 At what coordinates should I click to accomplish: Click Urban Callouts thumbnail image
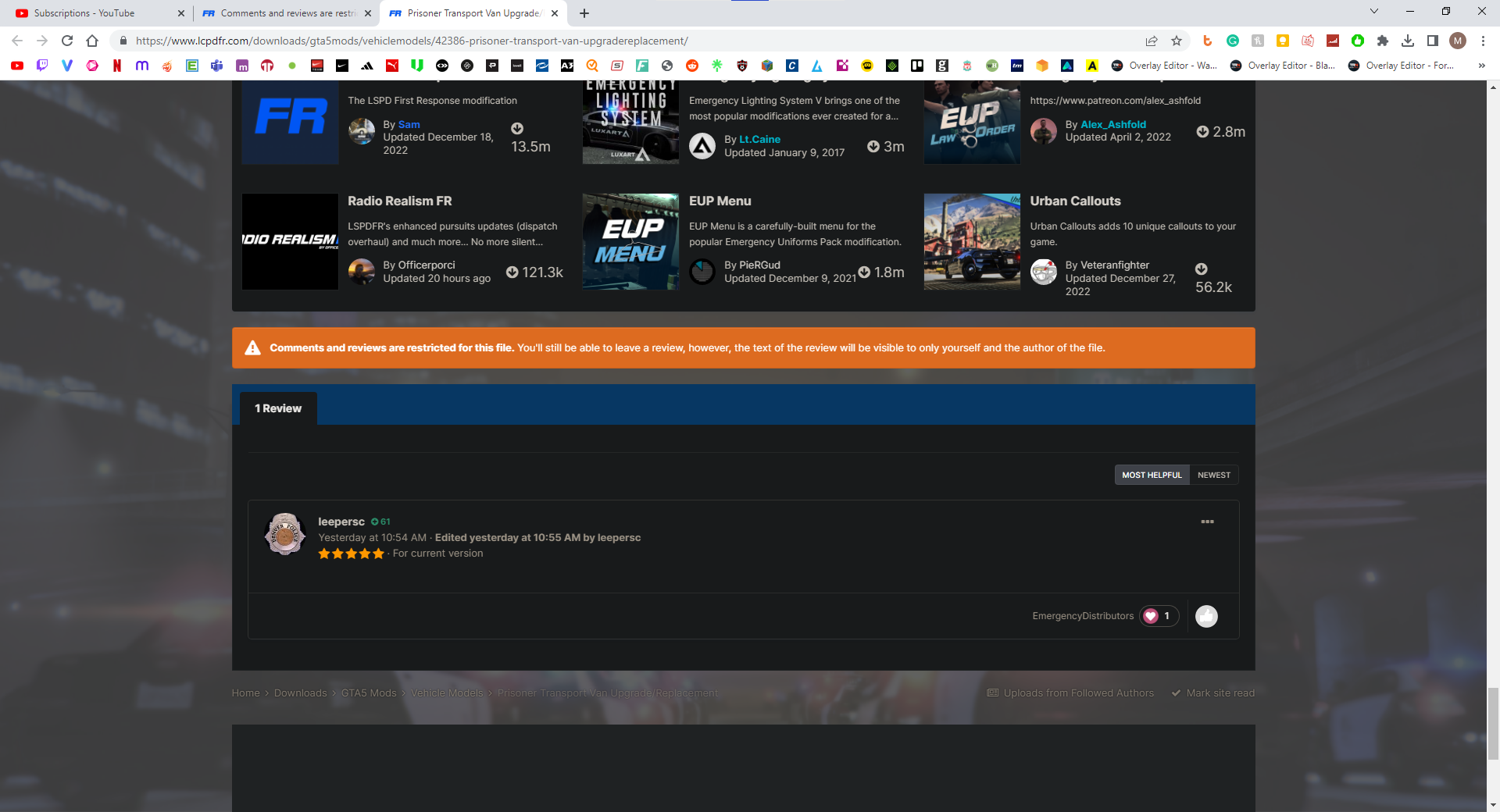(x=972, y=241)
